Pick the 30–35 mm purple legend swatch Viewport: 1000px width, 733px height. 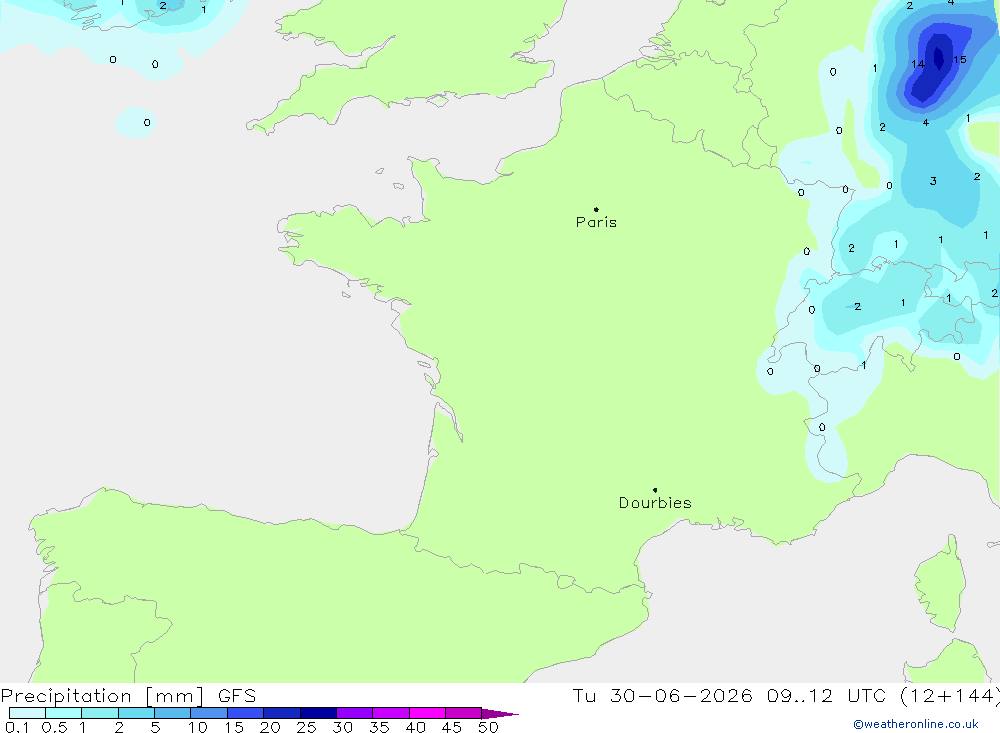tap(354, 713)
